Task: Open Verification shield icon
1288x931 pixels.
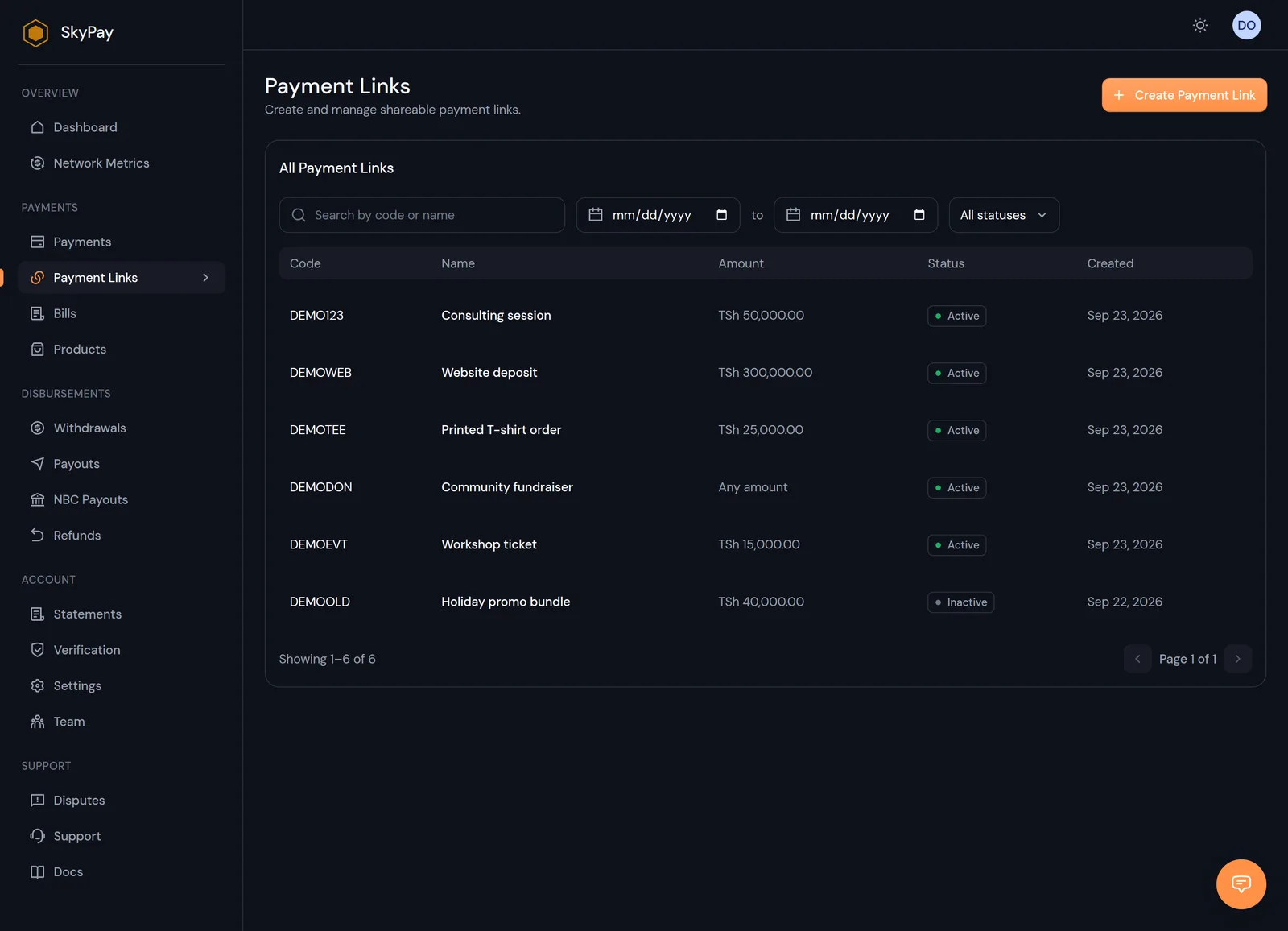Action: [x=37, y=649]
